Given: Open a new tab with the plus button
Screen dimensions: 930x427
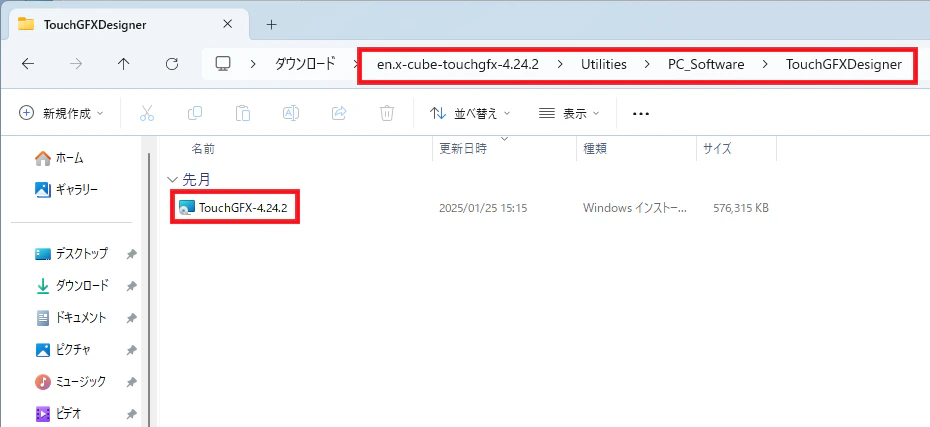Looking at the screenshot, I should pyautogui.click(x=272, y=24).
